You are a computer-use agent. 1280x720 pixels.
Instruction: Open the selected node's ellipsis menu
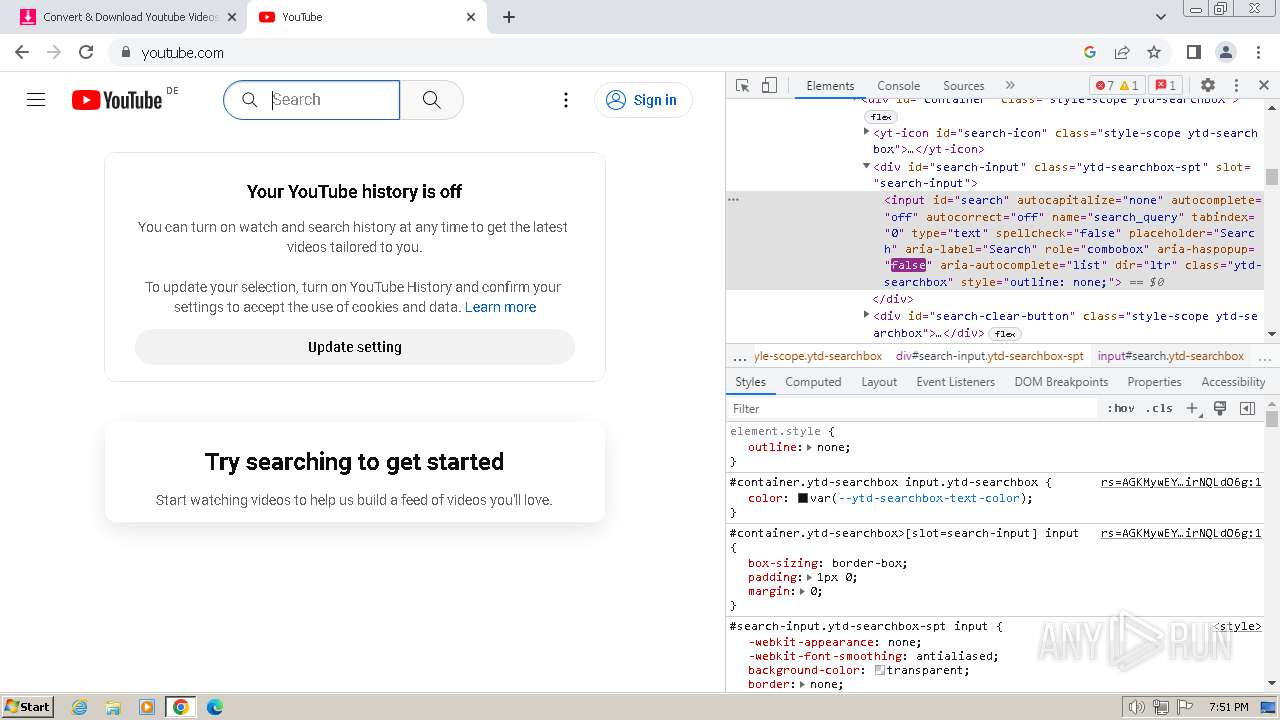coord(733,200)
